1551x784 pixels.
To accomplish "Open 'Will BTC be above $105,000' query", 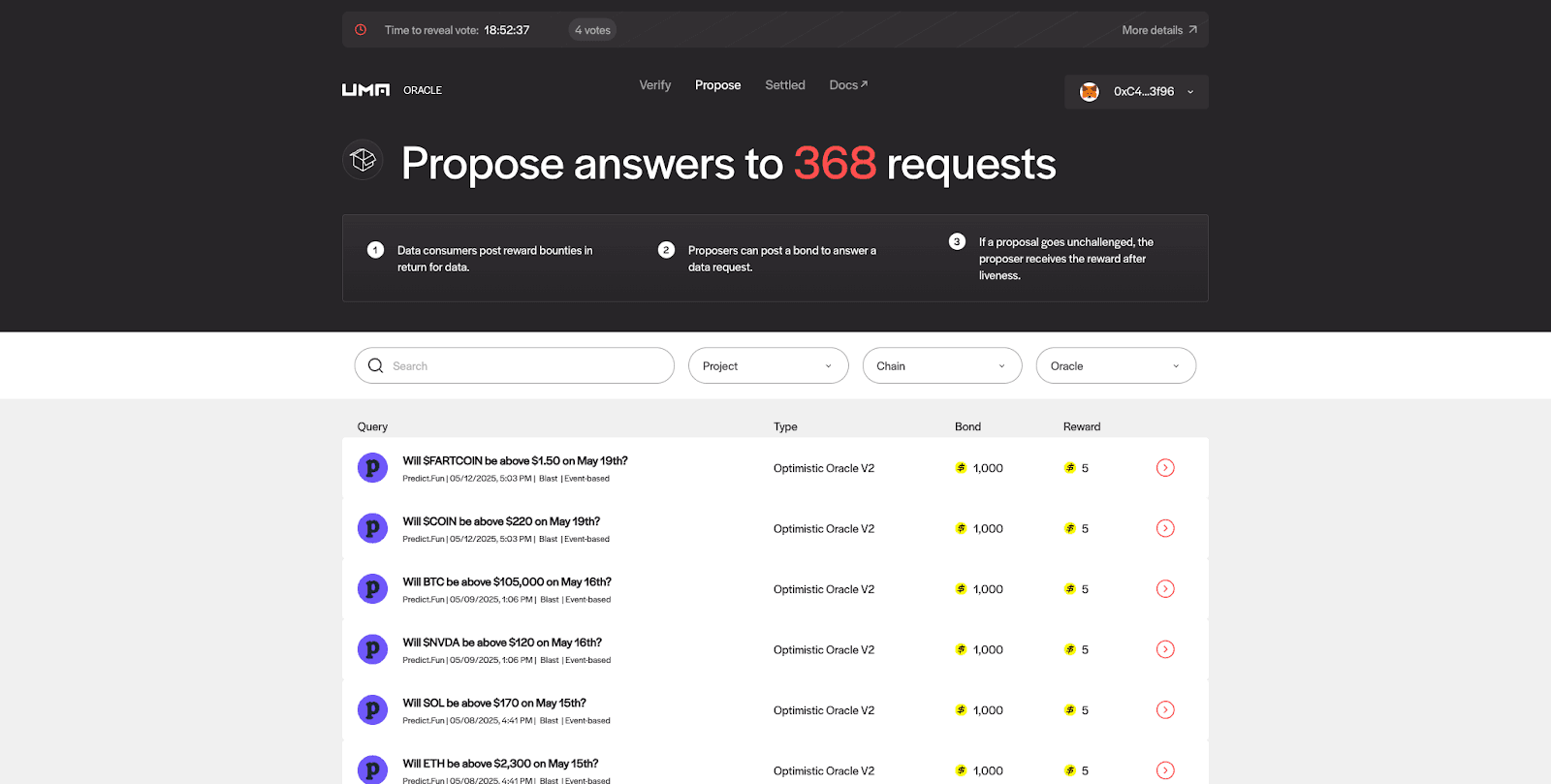I will coord(507,582).
